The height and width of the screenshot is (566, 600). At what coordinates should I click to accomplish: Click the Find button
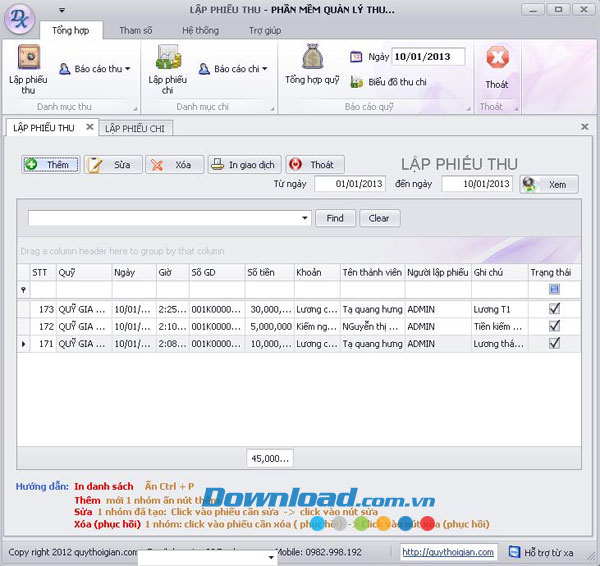tap(335, 218)
